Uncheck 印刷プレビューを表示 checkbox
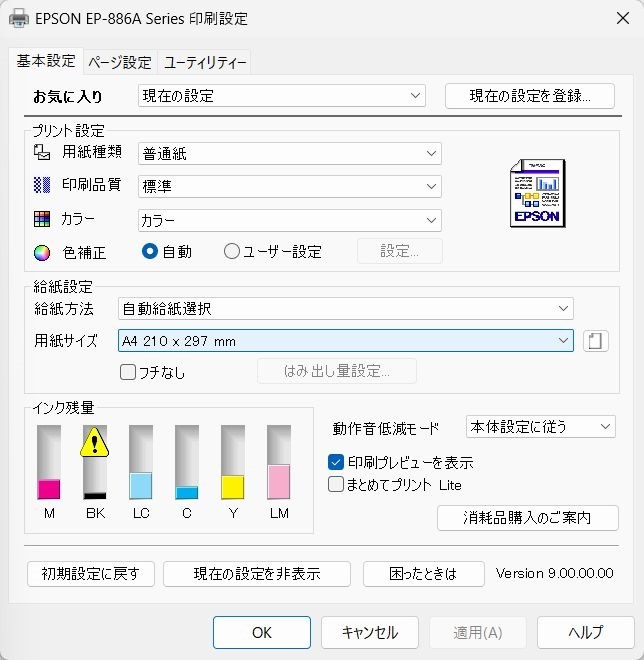 point(335,462)
